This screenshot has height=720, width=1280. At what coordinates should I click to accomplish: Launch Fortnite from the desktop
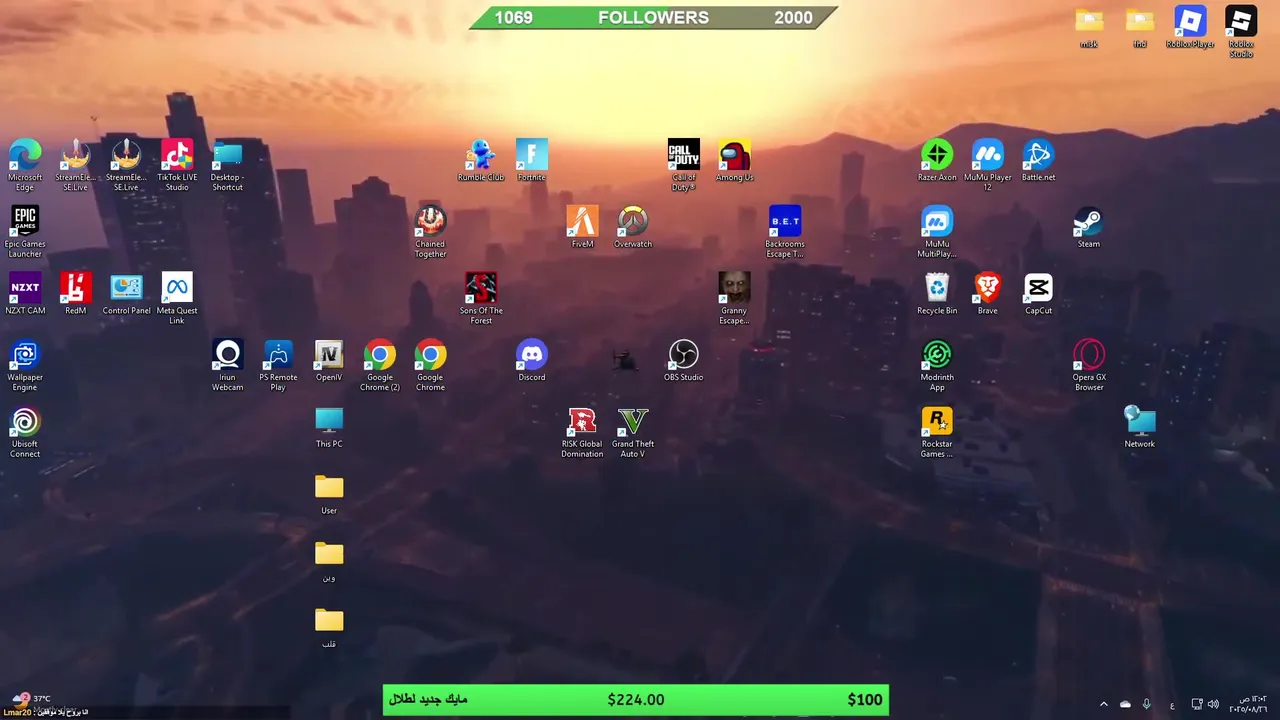click(531, 161)
